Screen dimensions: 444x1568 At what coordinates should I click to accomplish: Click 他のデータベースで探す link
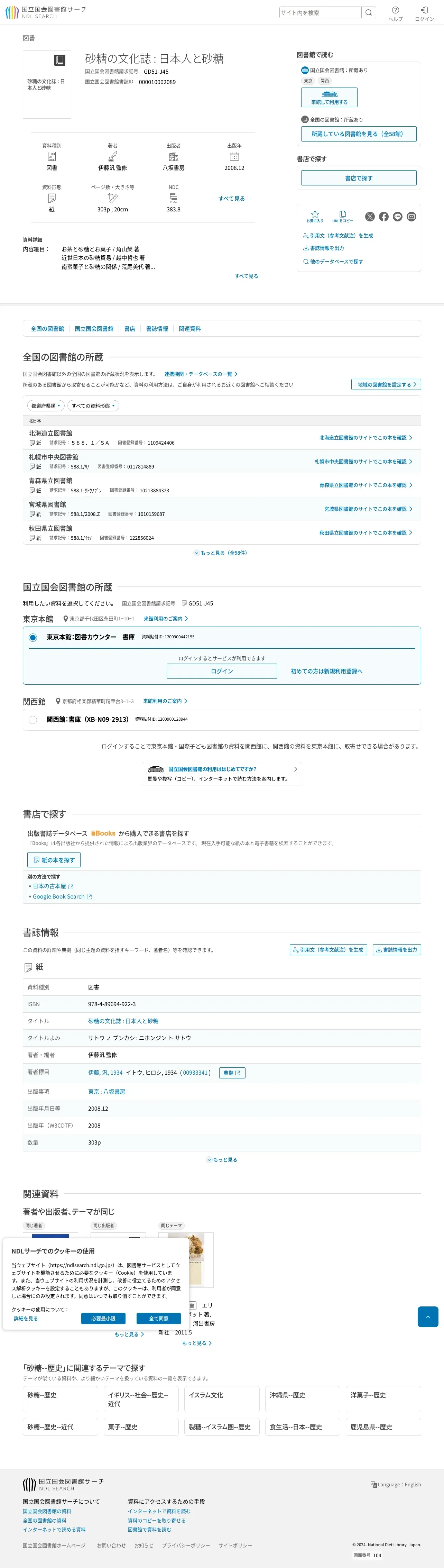tap(333, 262)
